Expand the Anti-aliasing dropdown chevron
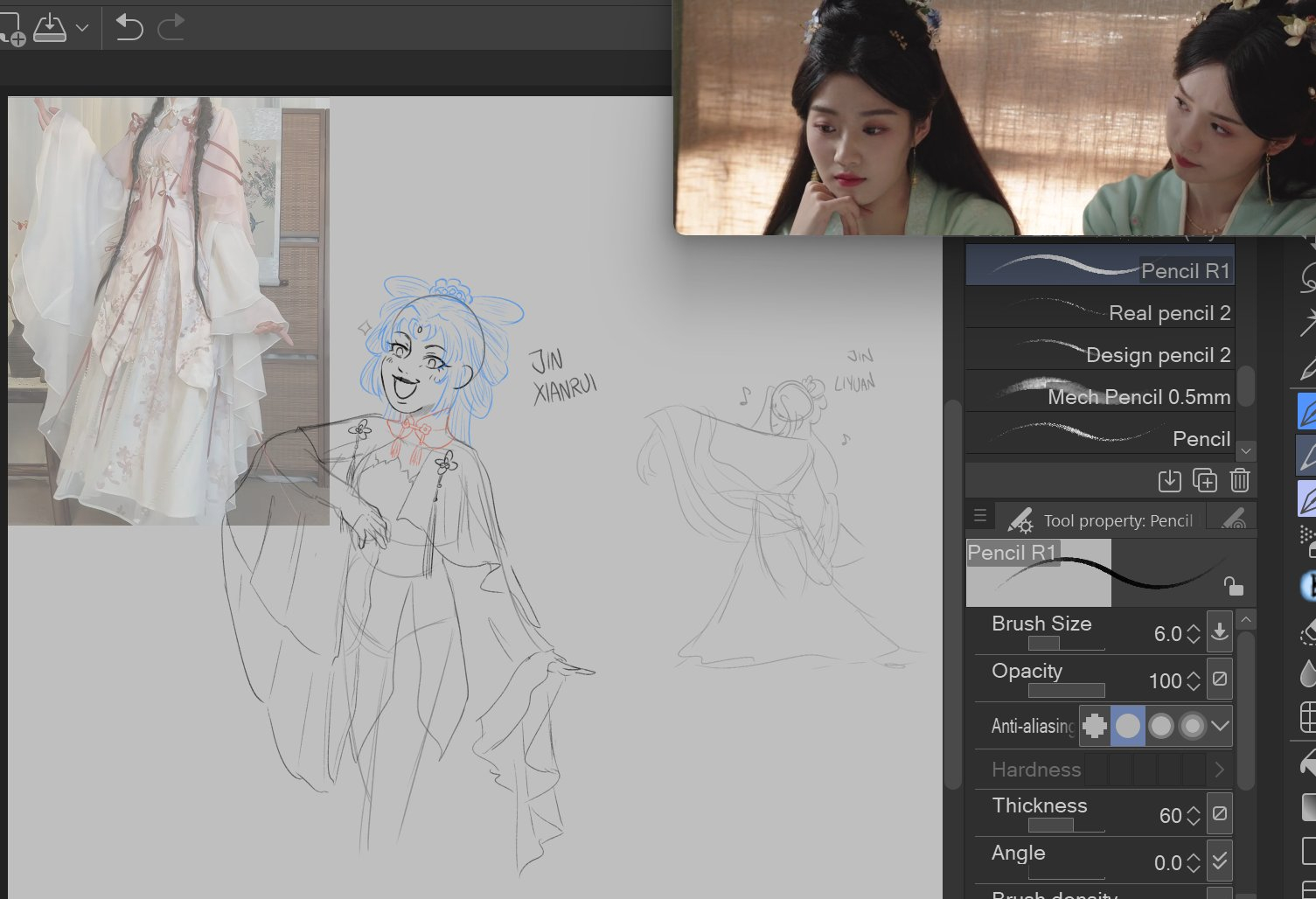Image resolution: width=1316 pixels, height=899 pixels. pyautogui.click(x=1220, y=726)
